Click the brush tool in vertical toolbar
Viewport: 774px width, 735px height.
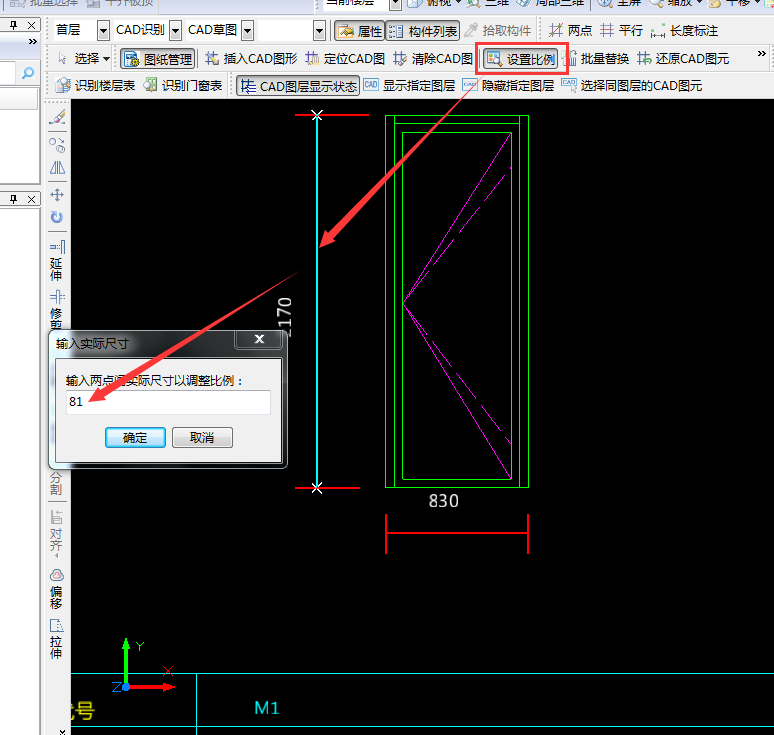pos(57,117)
